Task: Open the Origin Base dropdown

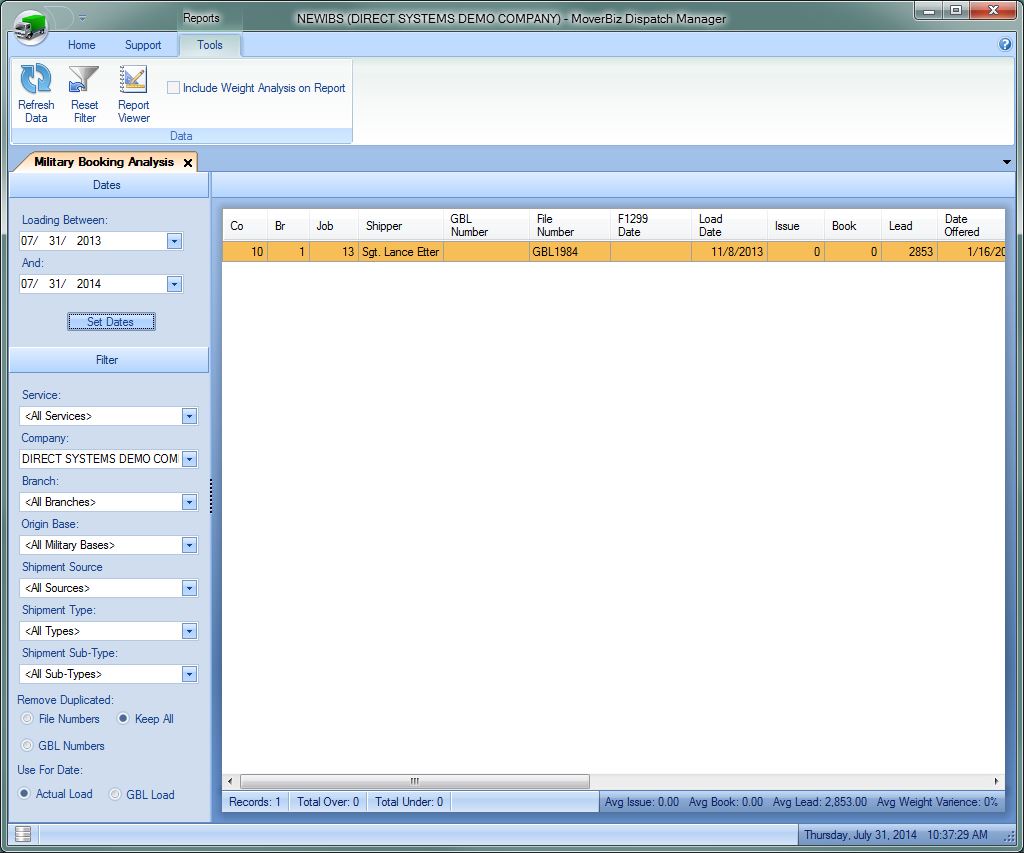Action: tap(189, 545)
